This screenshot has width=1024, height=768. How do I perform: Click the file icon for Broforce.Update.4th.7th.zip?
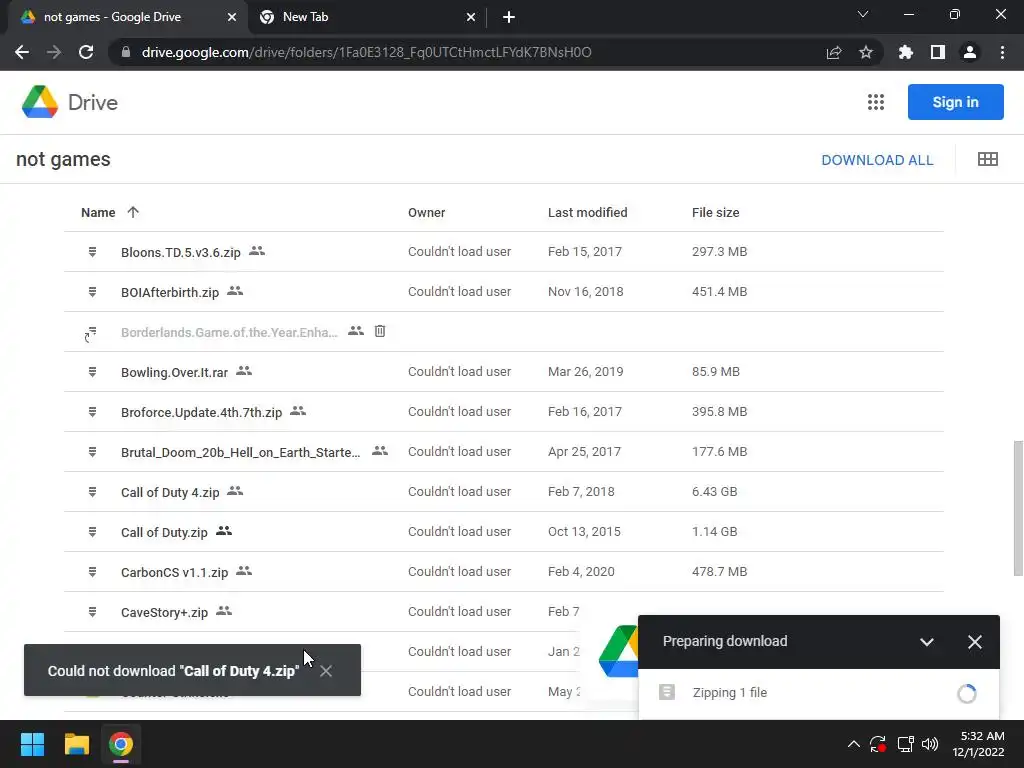coord(92,412)
